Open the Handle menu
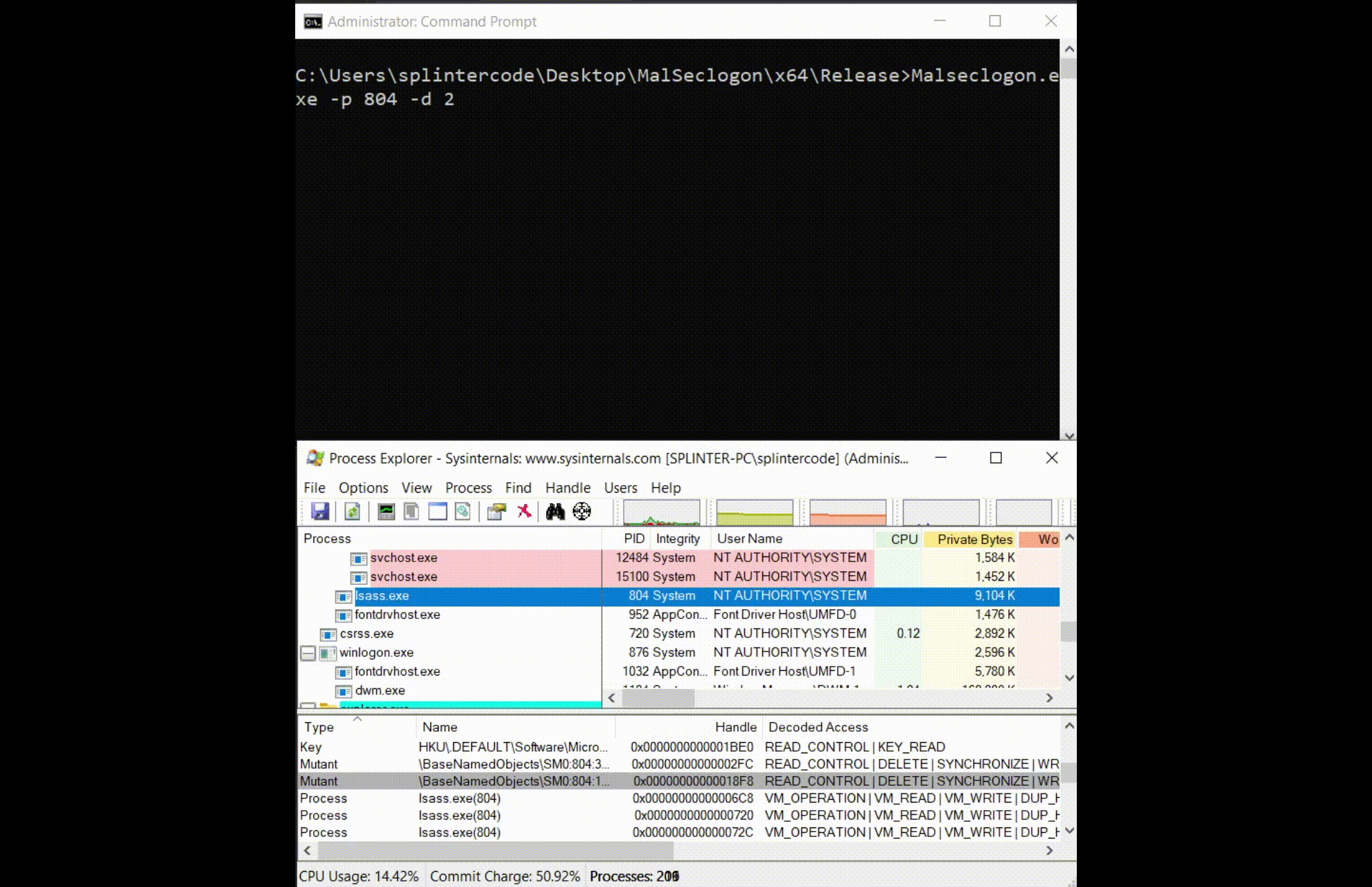The height and width of the screenshot is (887, 1372). tap(568, 488)
